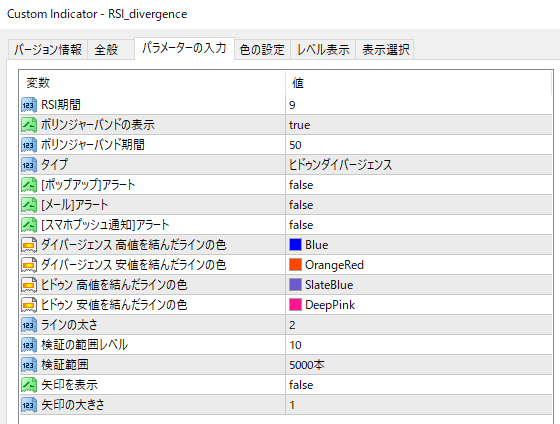The image size is (560, 424).
Task: Click the icon beside タイプ parameter
Action: [29, 165]
